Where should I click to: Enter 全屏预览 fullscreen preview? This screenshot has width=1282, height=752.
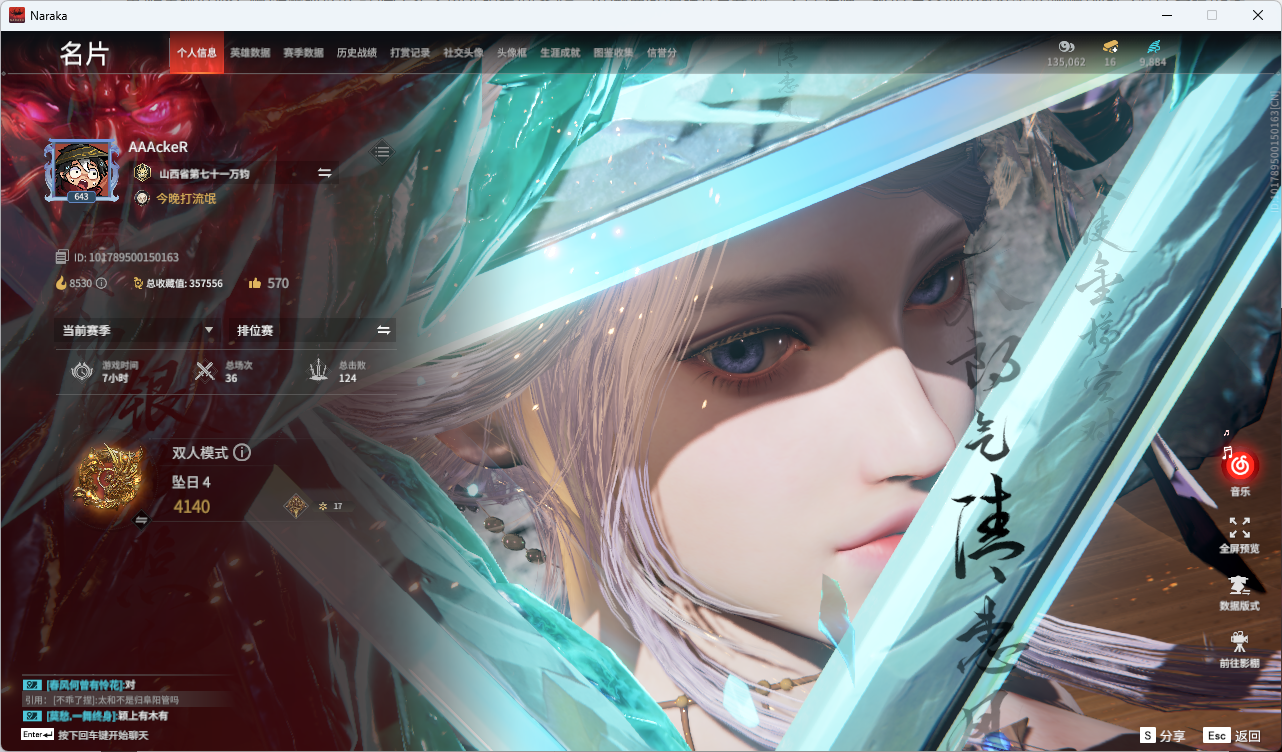1240,535
